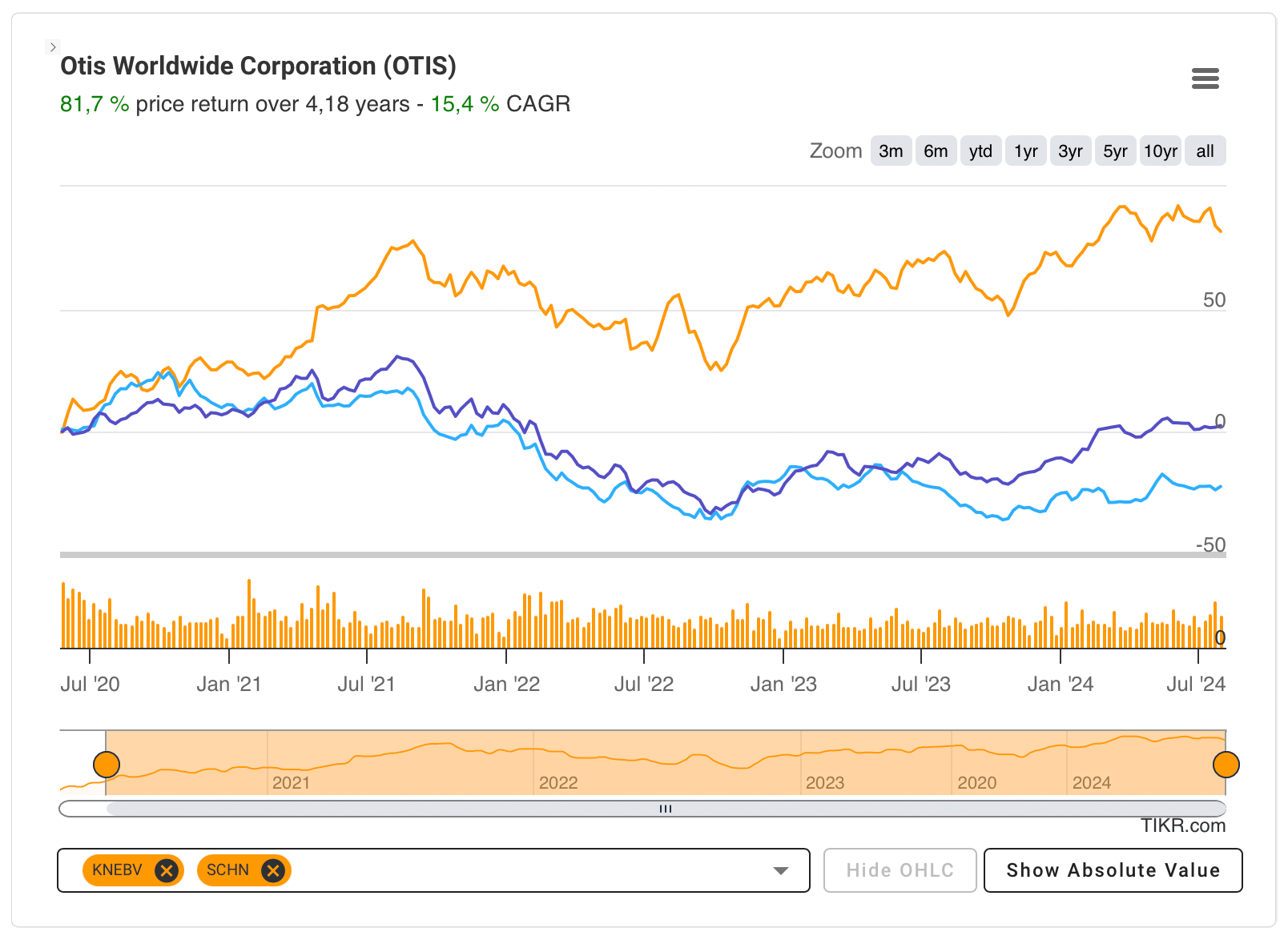
Task: Show the all-time zoom range
Action: click(x=1205, y=151)
